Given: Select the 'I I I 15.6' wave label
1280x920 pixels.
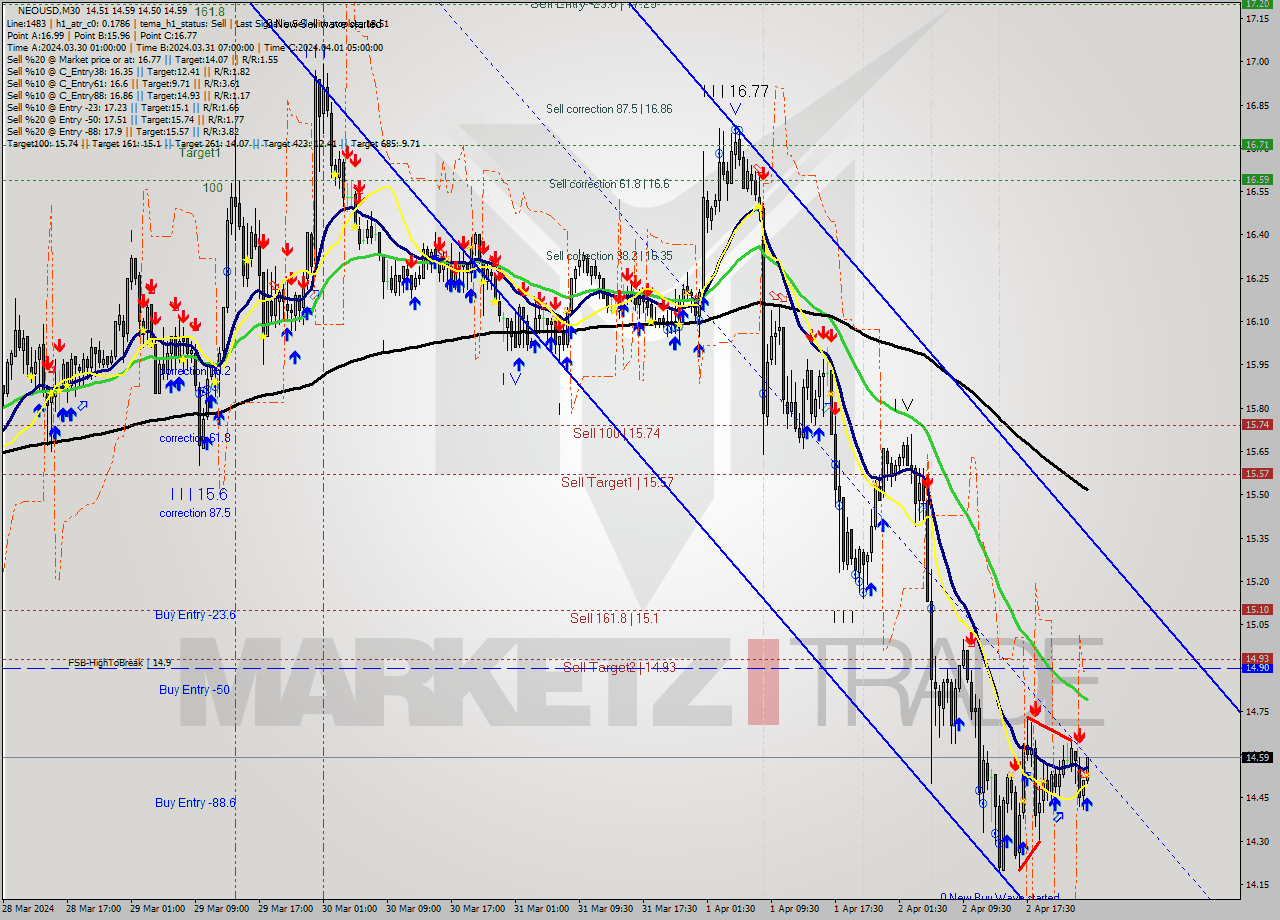Looking at the screenshot, I should pos(199,494).
